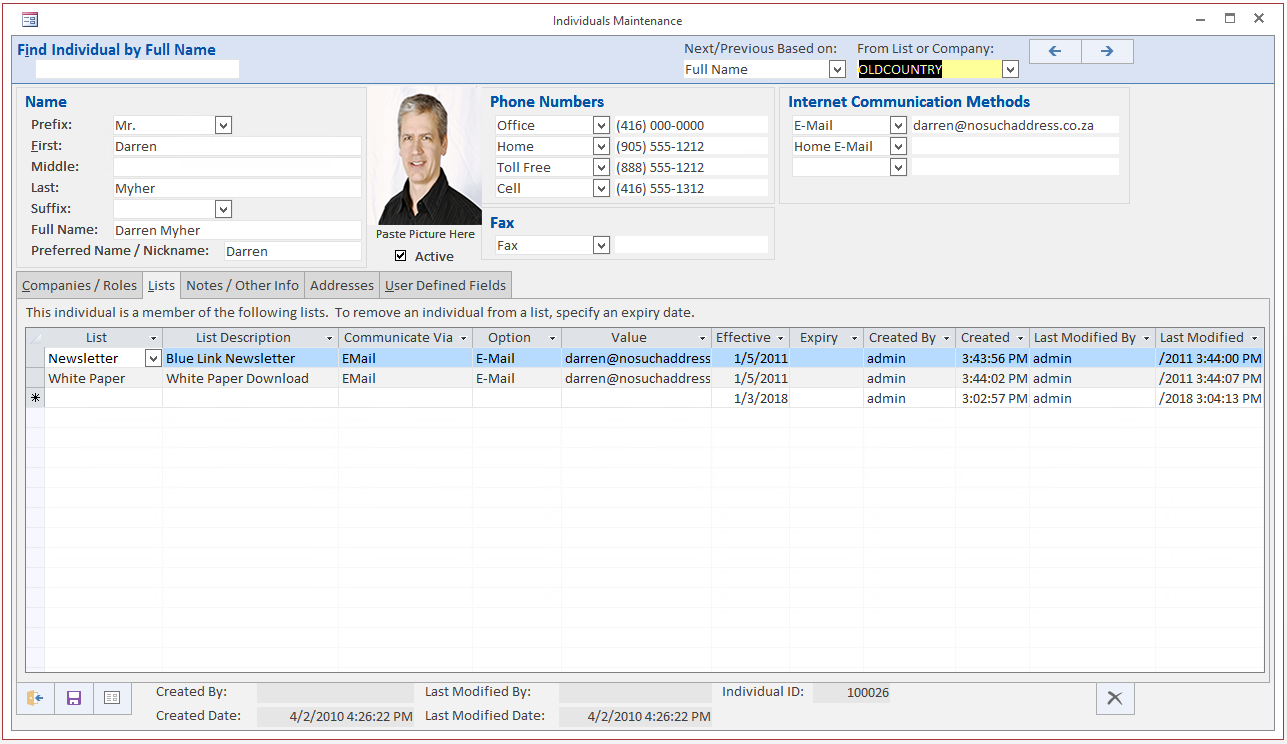Click the X delete icon at bottom right
The image size is (1287, 744).
(1115, 698)
